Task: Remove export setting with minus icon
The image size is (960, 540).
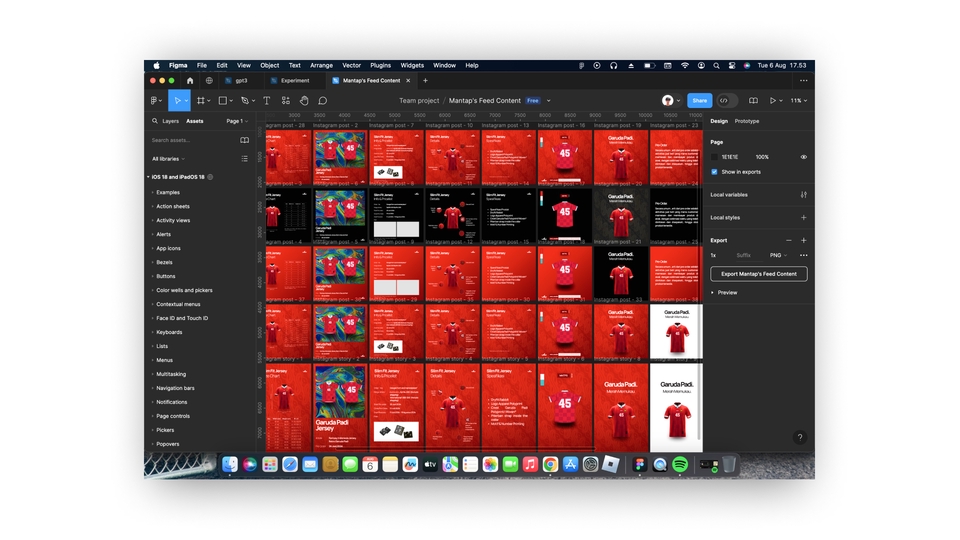Action: click(789, 240)
